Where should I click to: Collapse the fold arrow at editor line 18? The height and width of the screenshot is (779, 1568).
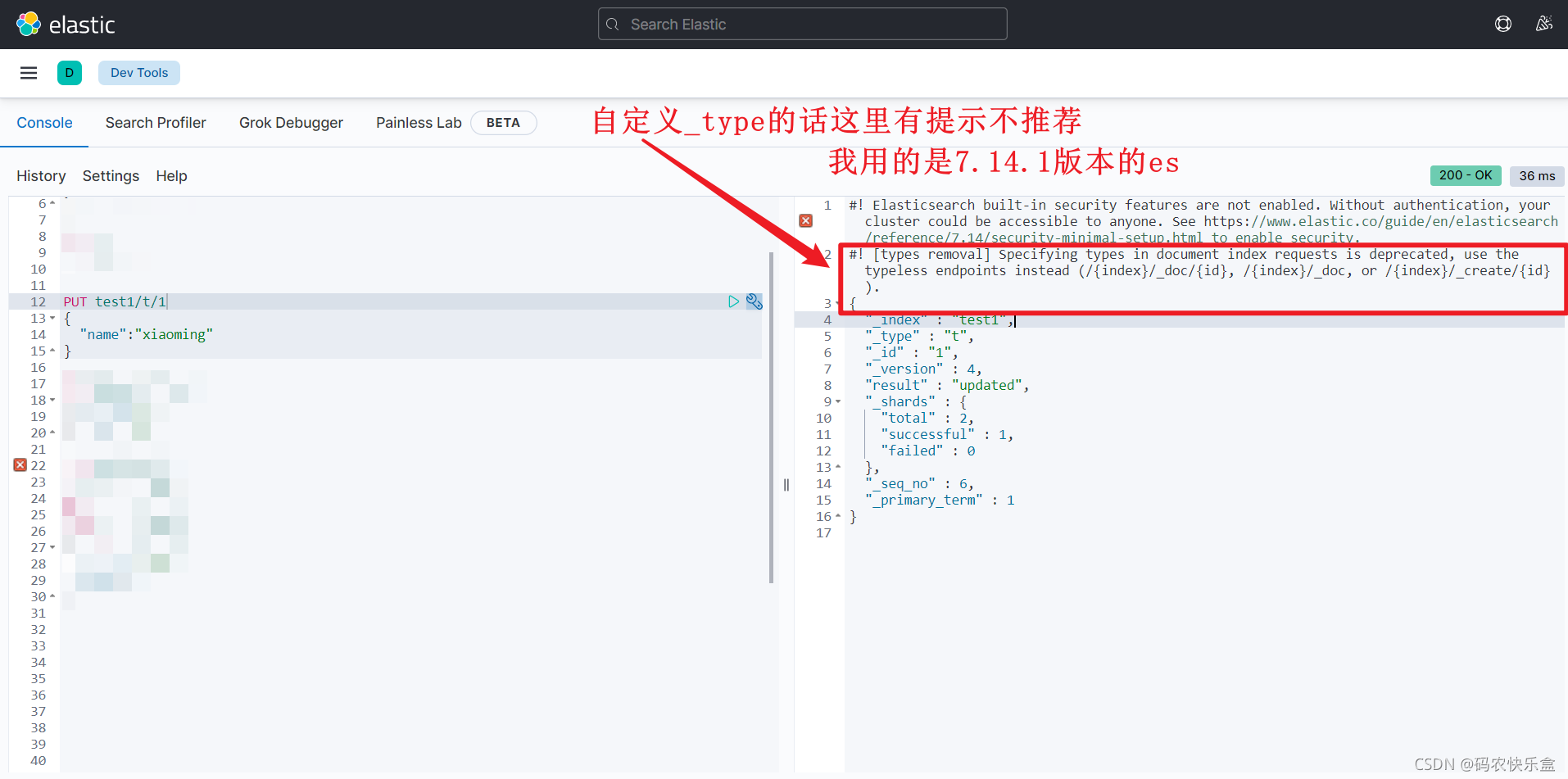click(x=52, y=400)
